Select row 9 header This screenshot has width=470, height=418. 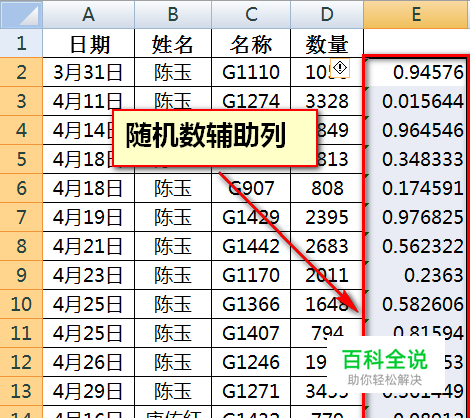coord(21,275)
